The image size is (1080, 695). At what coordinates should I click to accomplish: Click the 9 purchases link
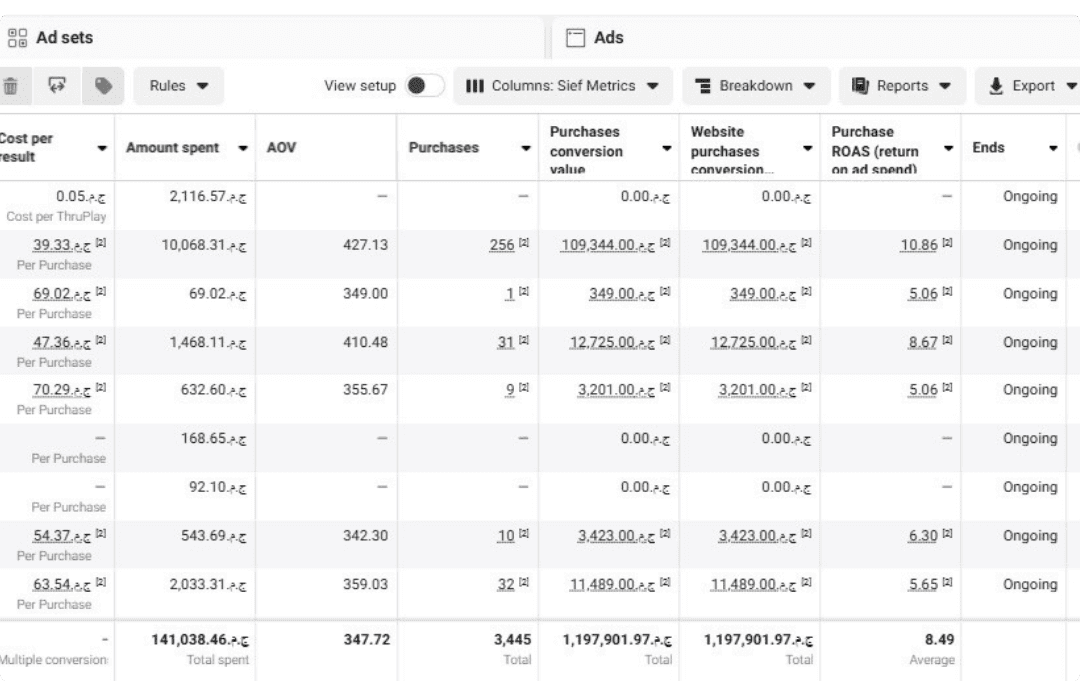510,390
